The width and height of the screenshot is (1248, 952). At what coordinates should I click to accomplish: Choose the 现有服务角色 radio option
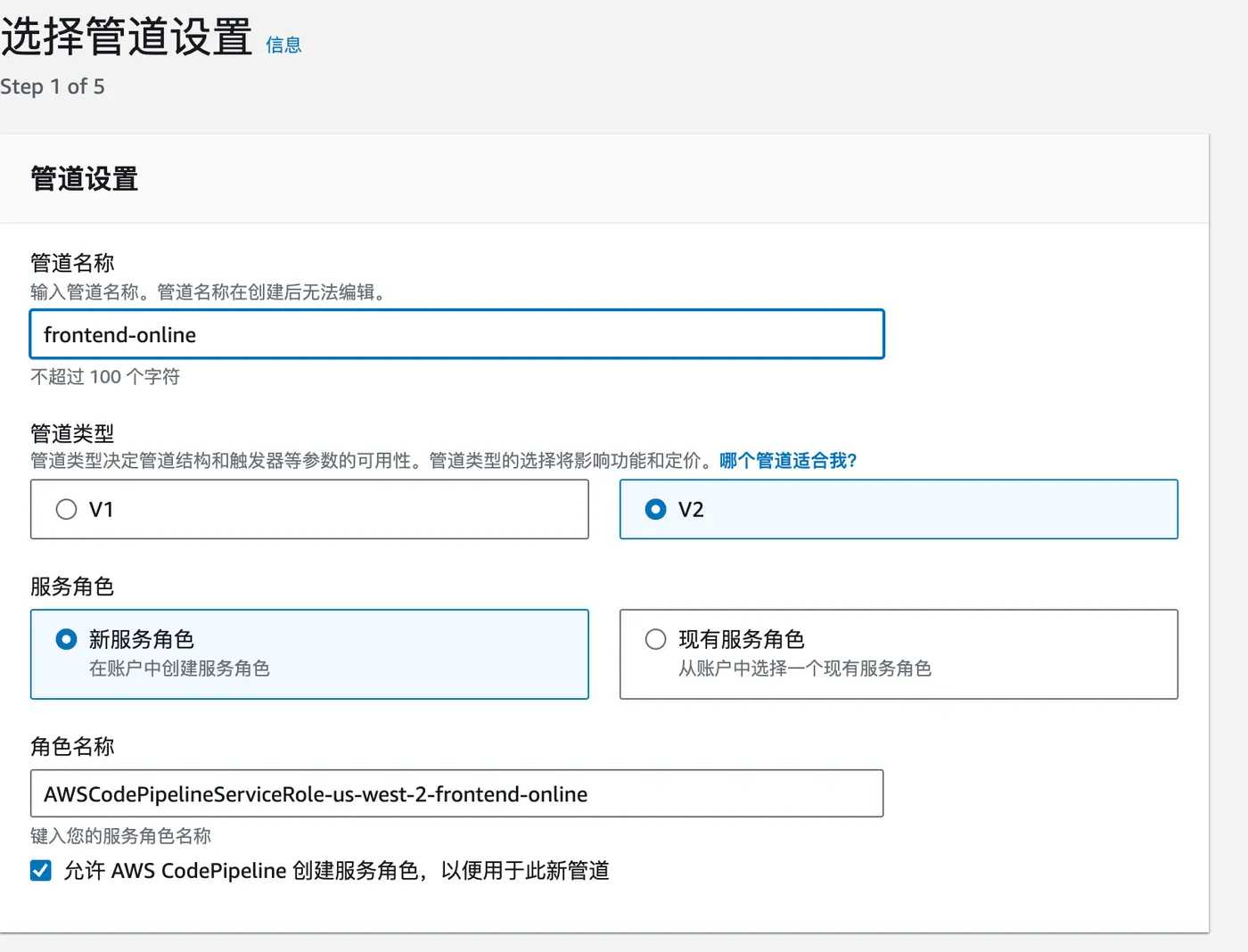655,639
